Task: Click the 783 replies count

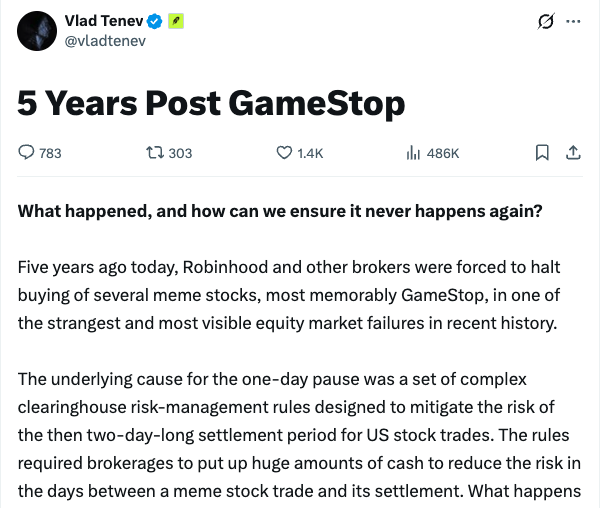Action: pos(50,153)
